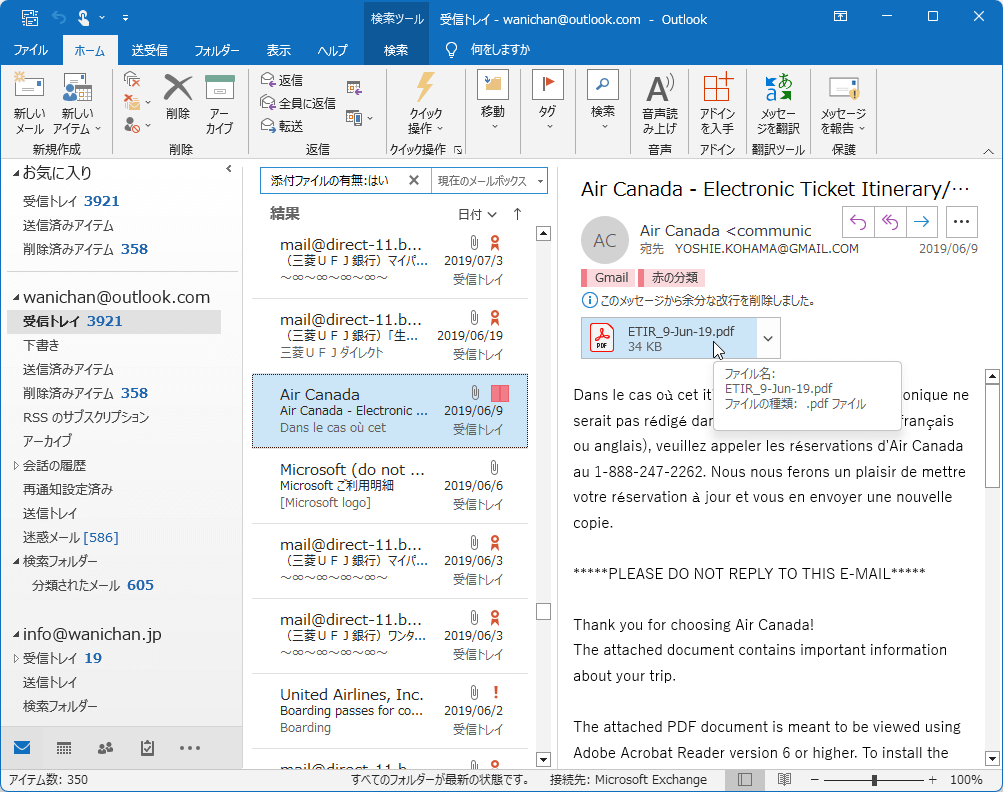Start 音声読み上げ read aloud
Image resolution: width=1003 pixels, height=792 pixels.
(x=660, y=102)
